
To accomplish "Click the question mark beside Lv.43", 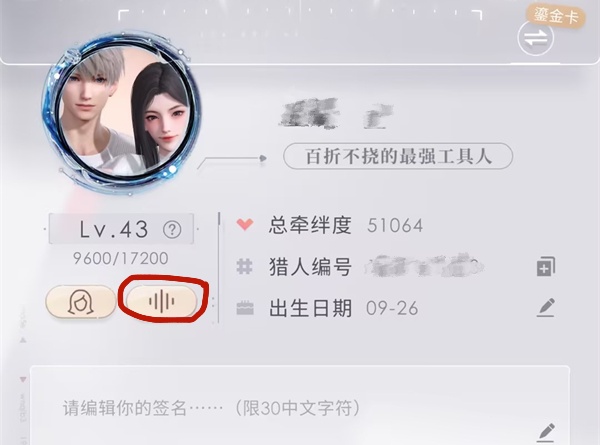I will [172, 230].
